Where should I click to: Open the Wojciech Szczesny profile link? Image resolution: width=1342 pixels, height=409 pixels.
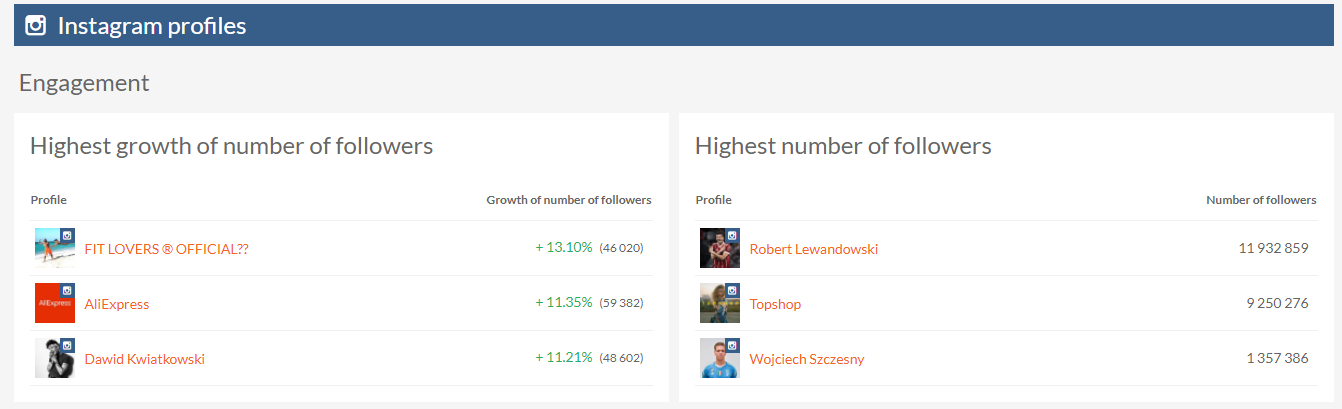(807, 359)
